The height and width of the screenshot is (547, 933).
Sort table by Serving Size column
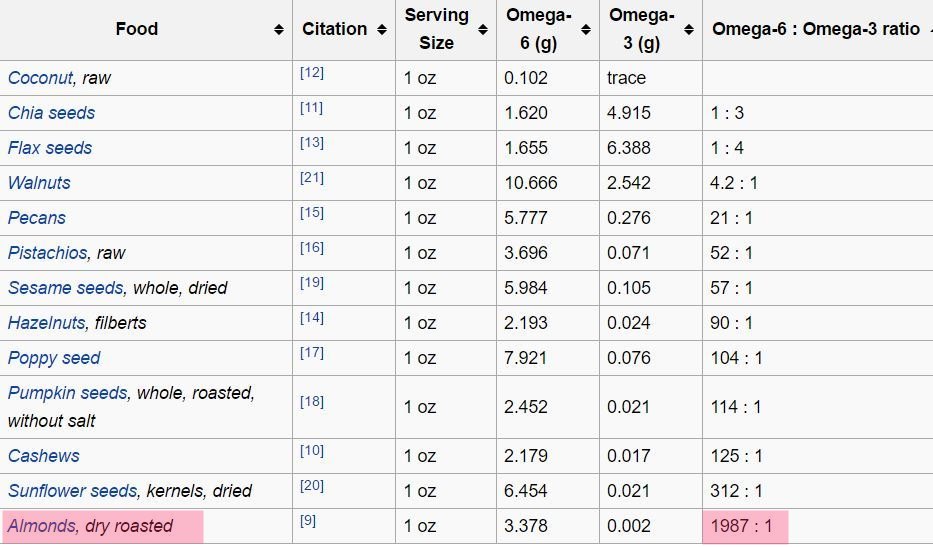483,30
